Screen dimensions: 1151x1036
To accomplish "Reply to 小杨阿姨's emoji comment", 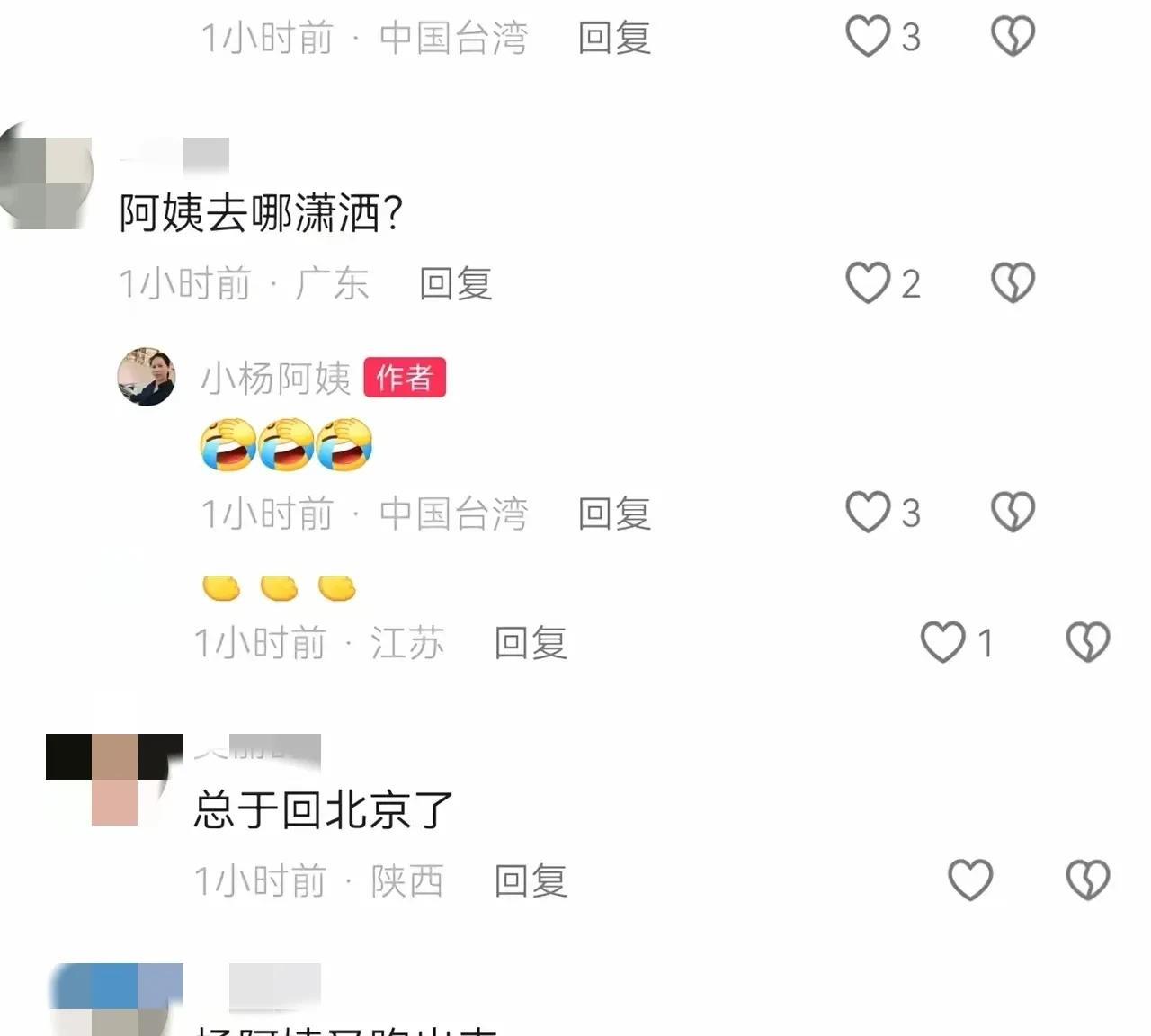I will pos(614,514).
